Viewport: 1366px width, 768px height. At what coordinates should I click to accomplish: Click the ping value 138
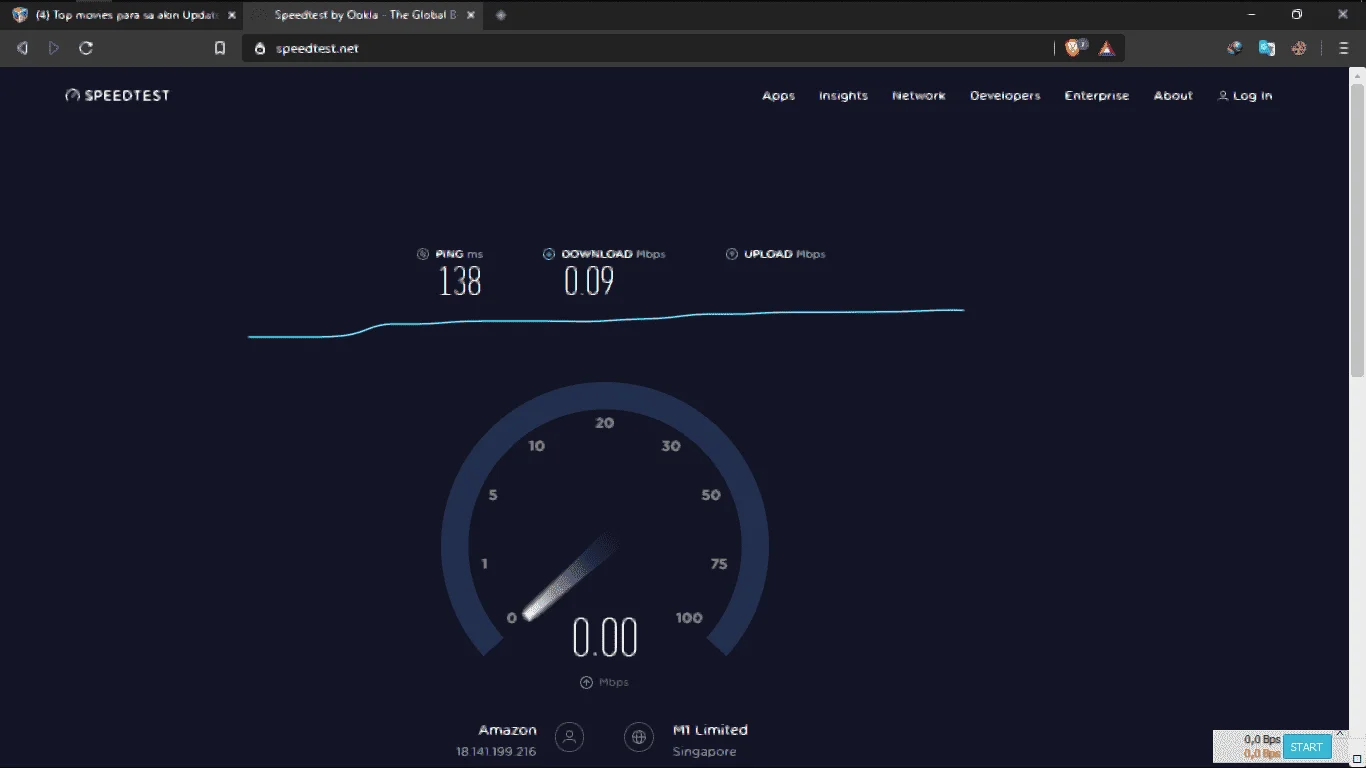[x=460, y=282]
